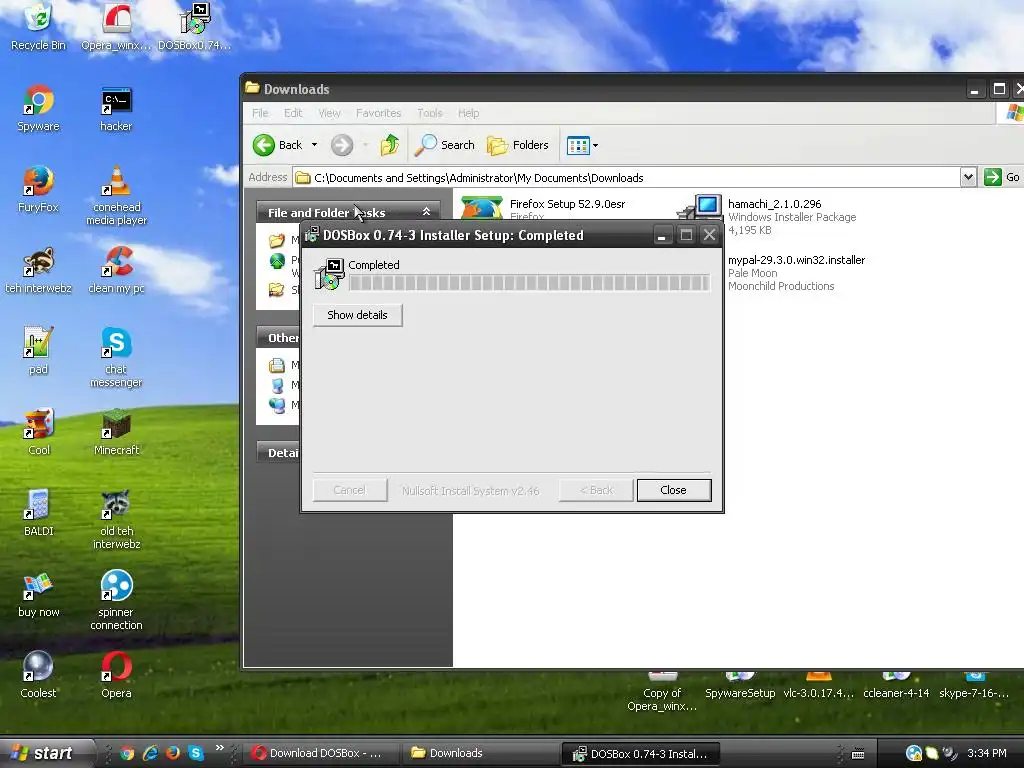Select the old teh interwebz icon
Screen dimensions: 1024x768
[x=116, y=519]
